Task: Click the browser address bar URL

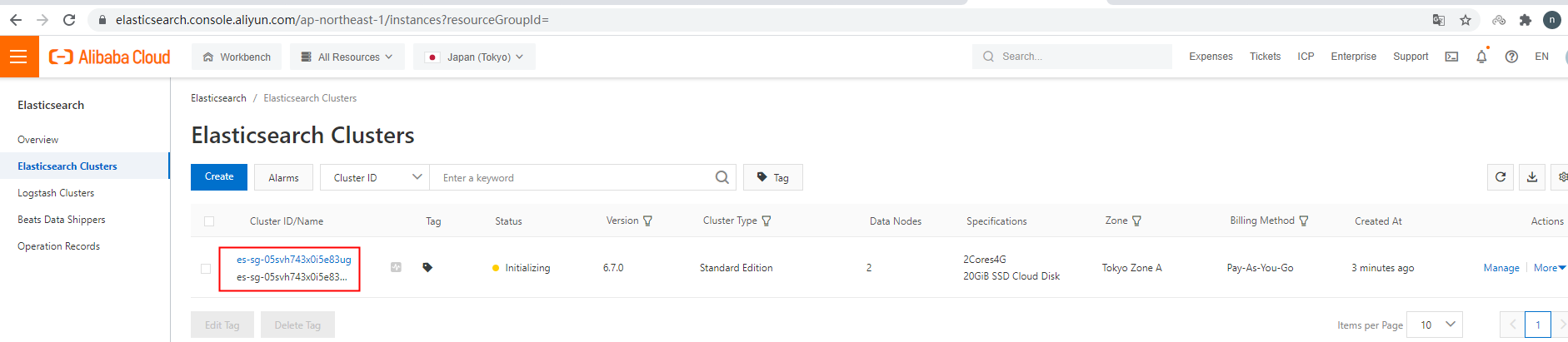Action: [x=332, y=20]
